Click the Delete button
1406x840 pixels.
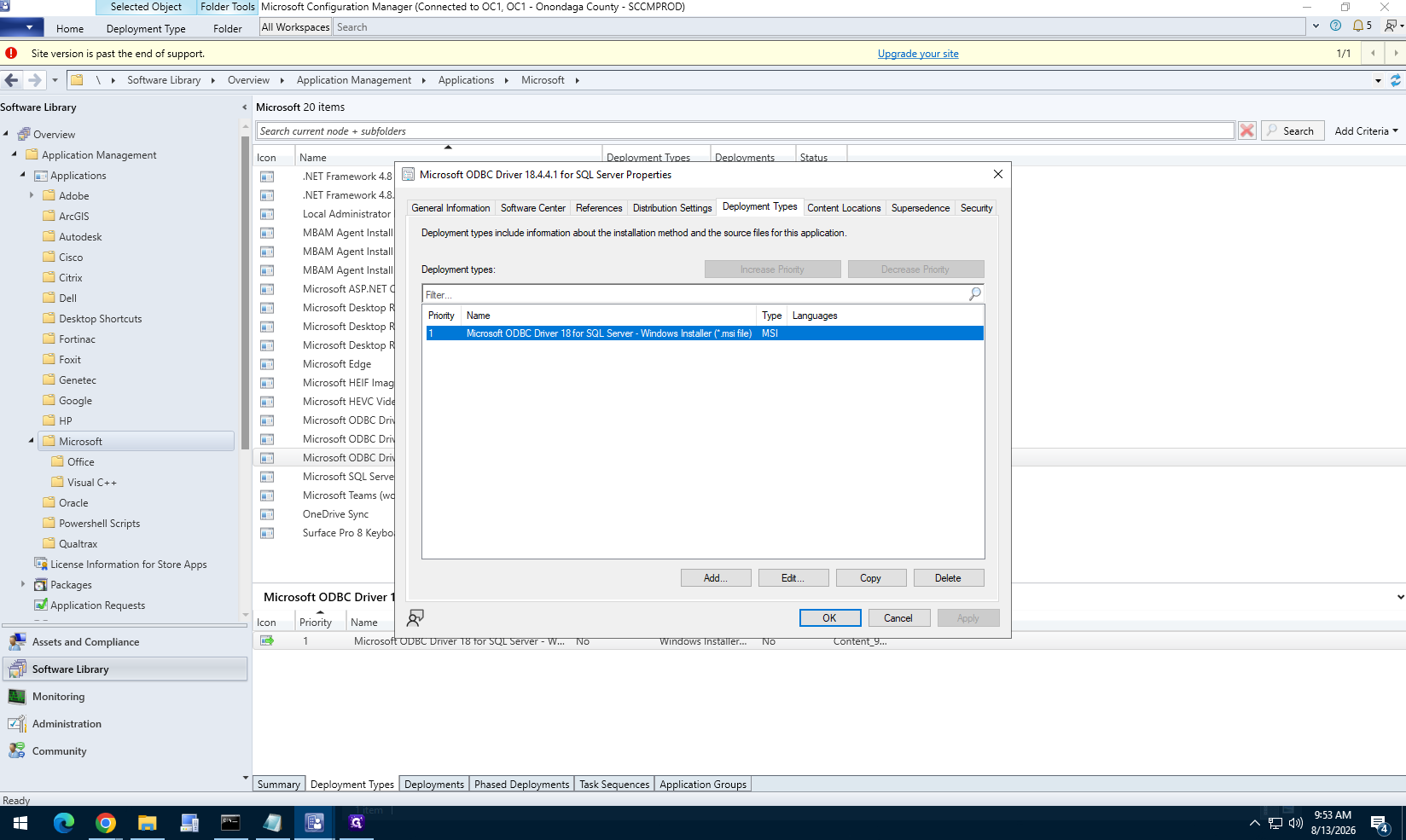pyautogui.click(x=949, y=578)
